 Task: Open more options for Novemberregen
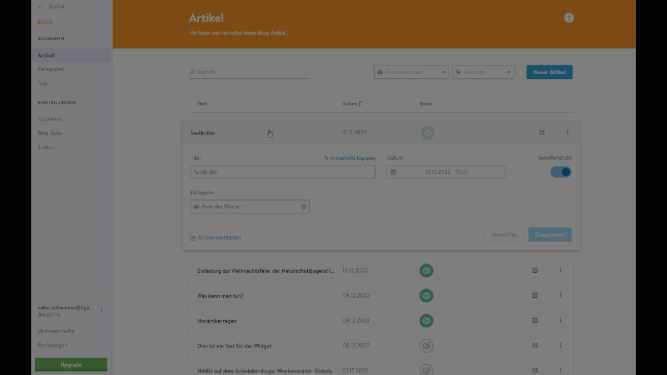(560, 321)
